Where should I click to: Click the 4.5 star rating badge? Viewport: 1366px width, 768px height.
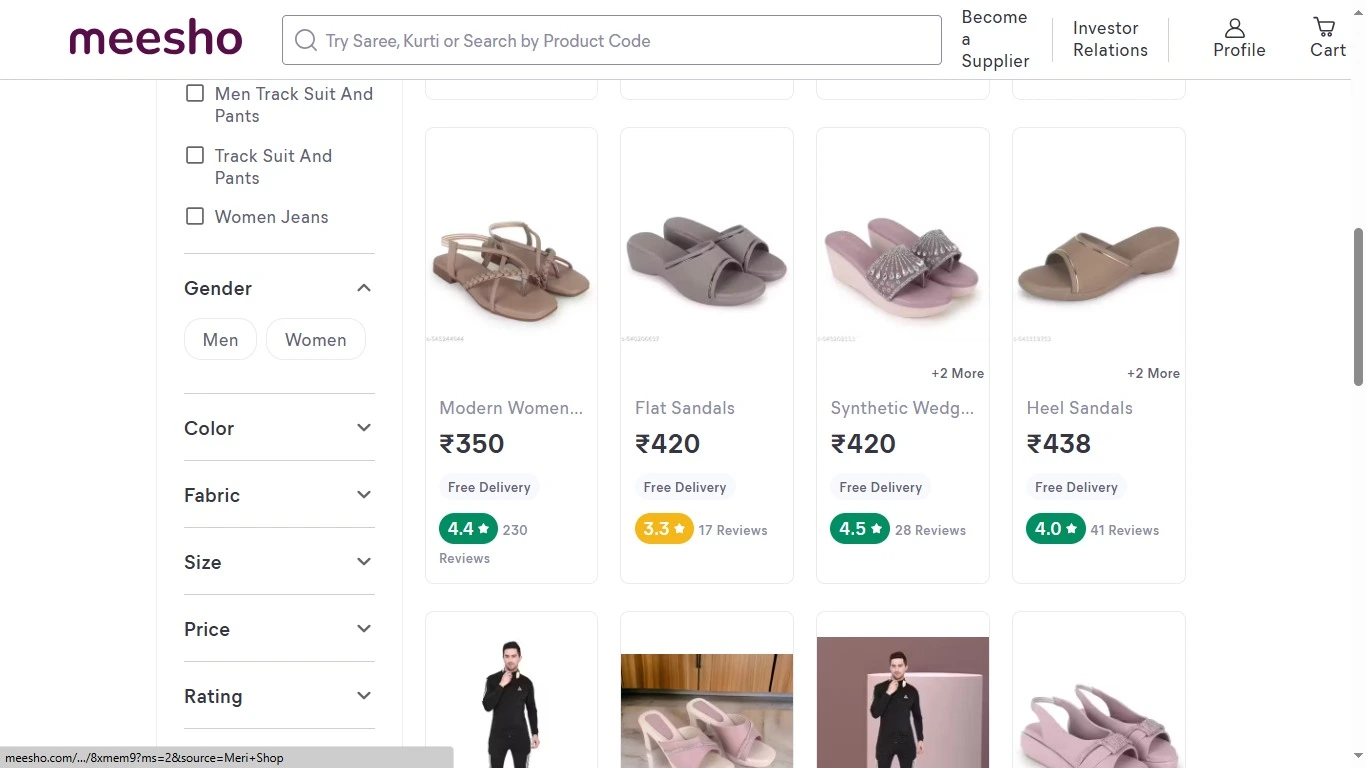pos(859,529)
